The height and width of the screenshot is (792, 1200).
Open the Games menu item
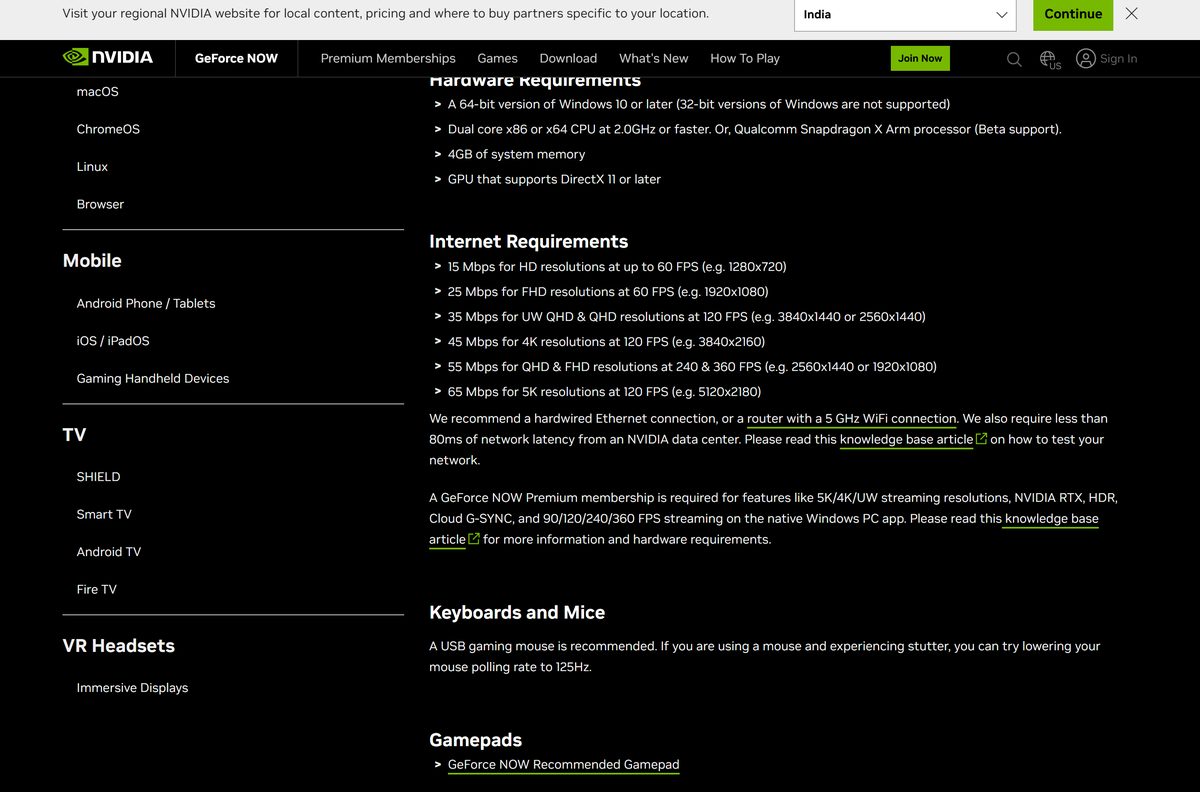point(497,58)
